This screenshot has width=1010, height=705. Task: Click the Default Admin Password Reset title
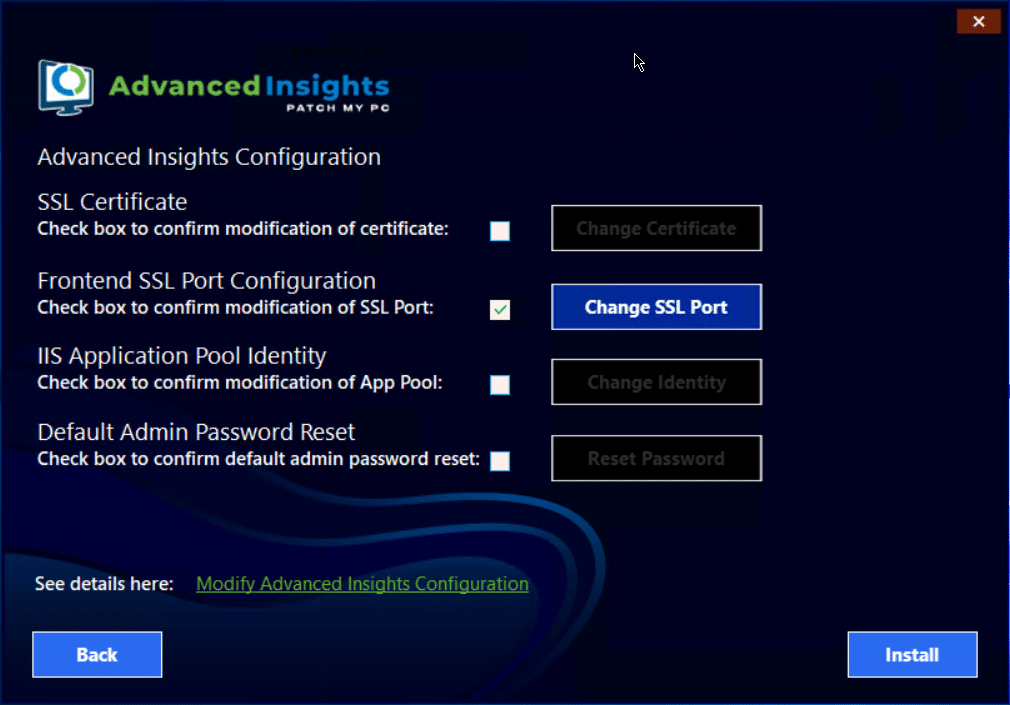[x=196, y=432]
